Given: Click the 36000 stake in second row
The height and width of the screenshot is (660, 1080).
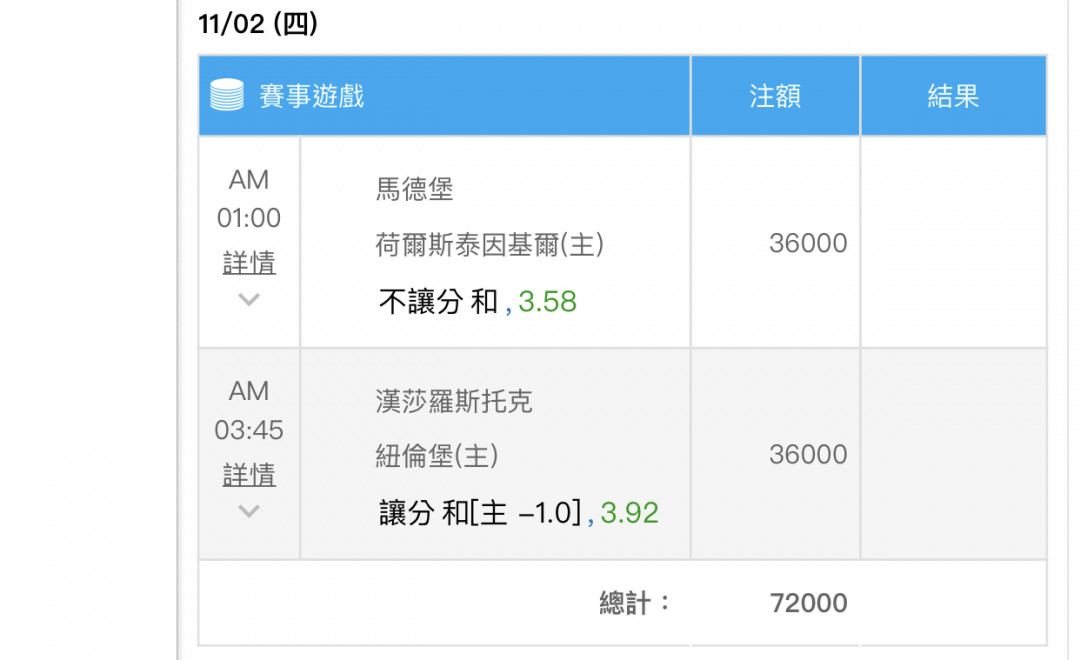Looking at the screenshot, I should point(808,455).
